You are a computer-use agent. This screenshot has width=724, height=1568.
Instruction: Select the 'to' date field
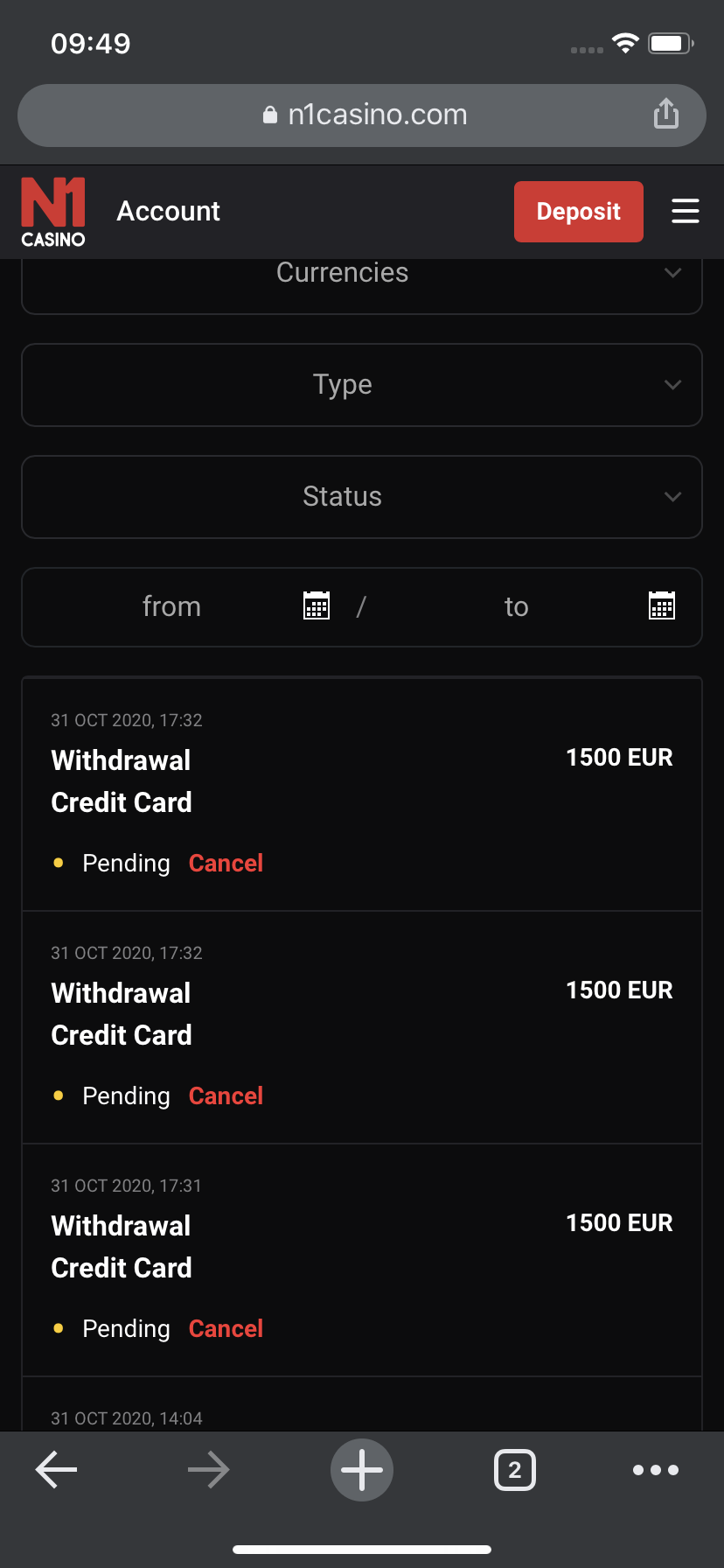[517, 606]
